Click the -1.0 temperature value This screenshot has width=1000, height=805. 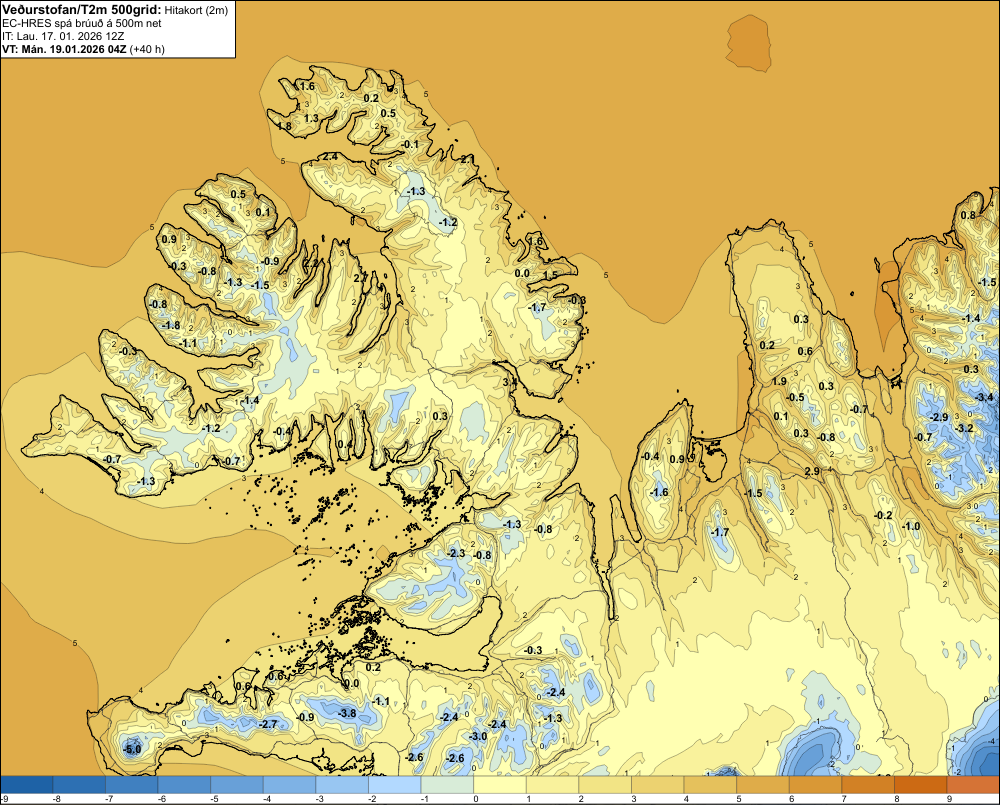pos(911,526)
